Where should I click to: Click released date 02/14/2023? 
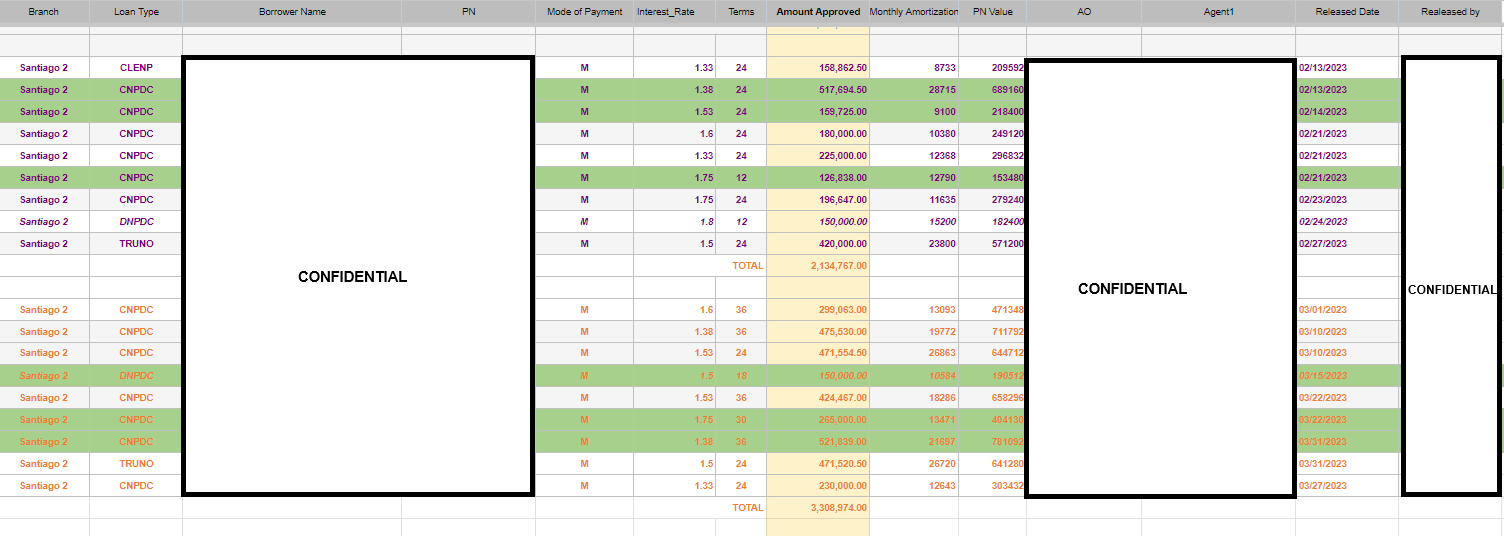[1347, 112]
